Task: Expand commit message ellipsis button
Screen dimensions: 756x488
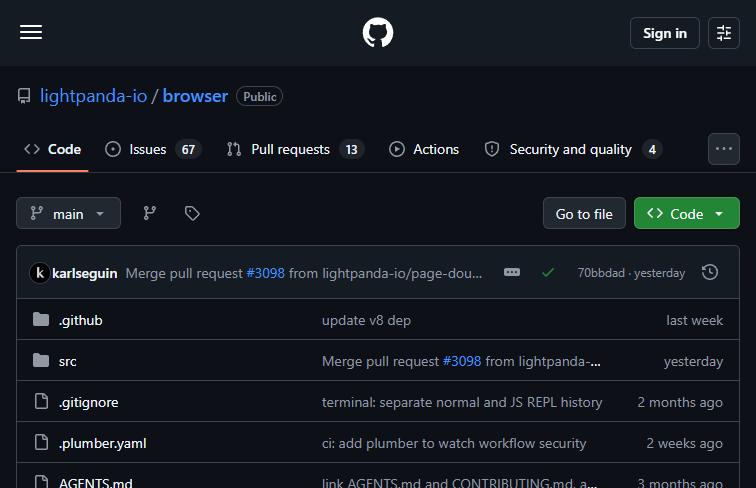Action: [x=512, y=272]
